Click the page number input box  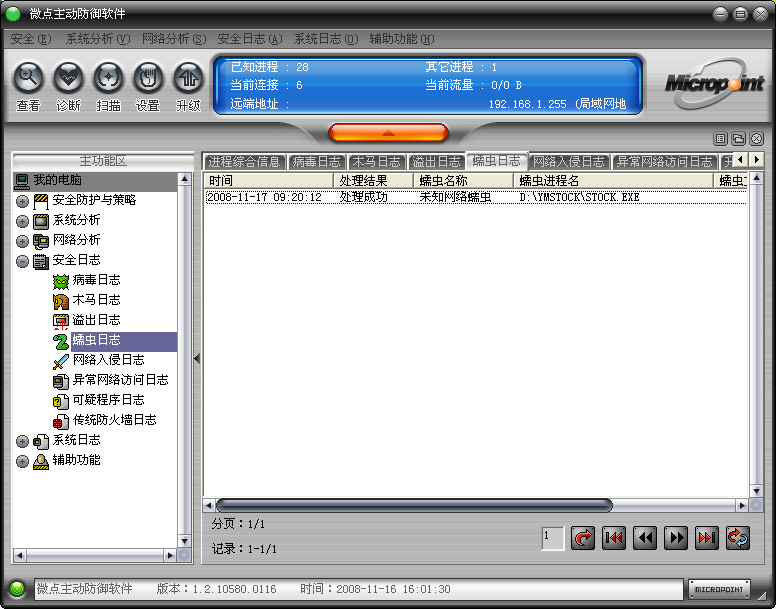coord(553,538)
